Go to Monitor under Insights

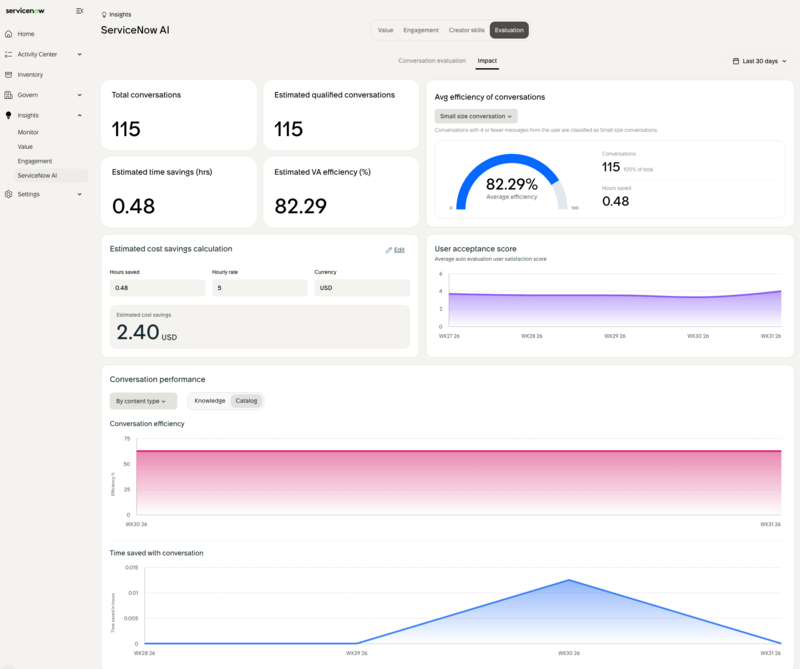[28, 132]
